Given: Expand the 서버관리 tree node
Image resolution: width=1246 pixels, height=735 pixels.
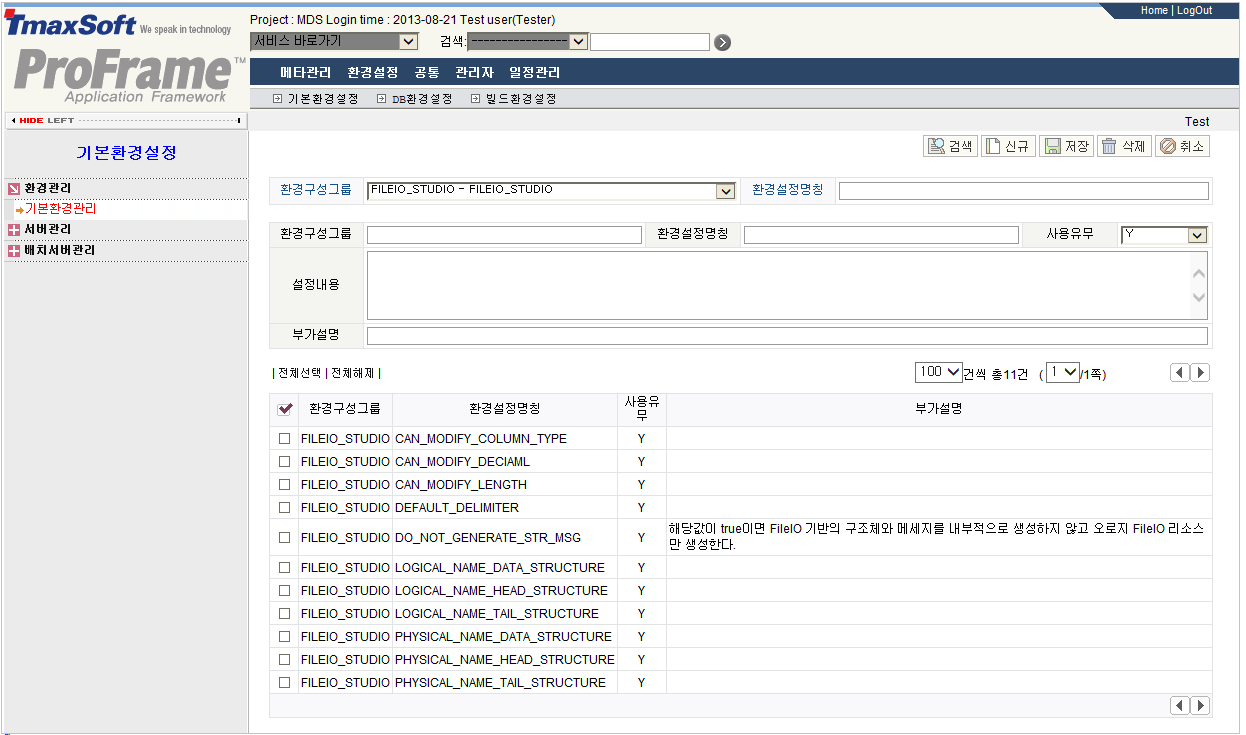Looking at the screenshot, I should tap(14, 230).
